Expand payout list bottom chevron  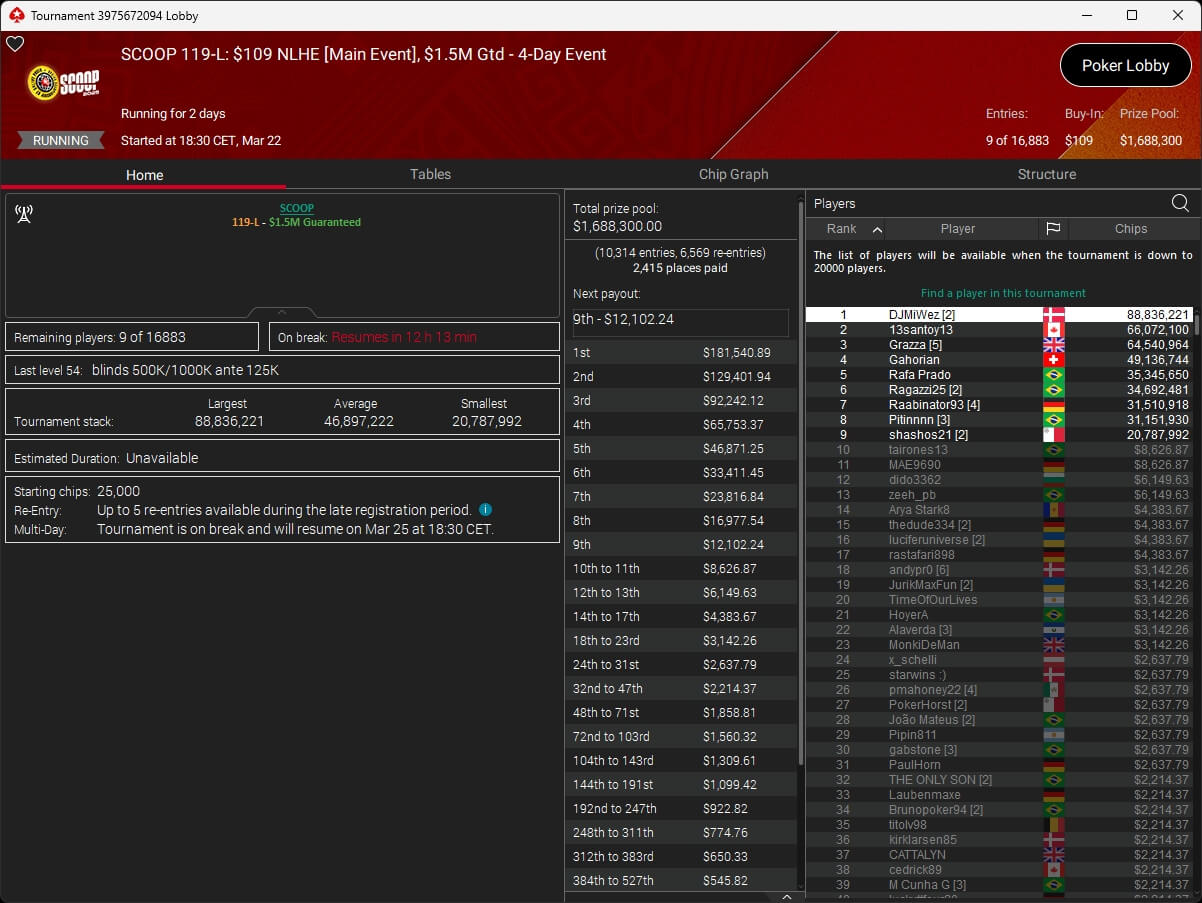[x=786, y=897]
